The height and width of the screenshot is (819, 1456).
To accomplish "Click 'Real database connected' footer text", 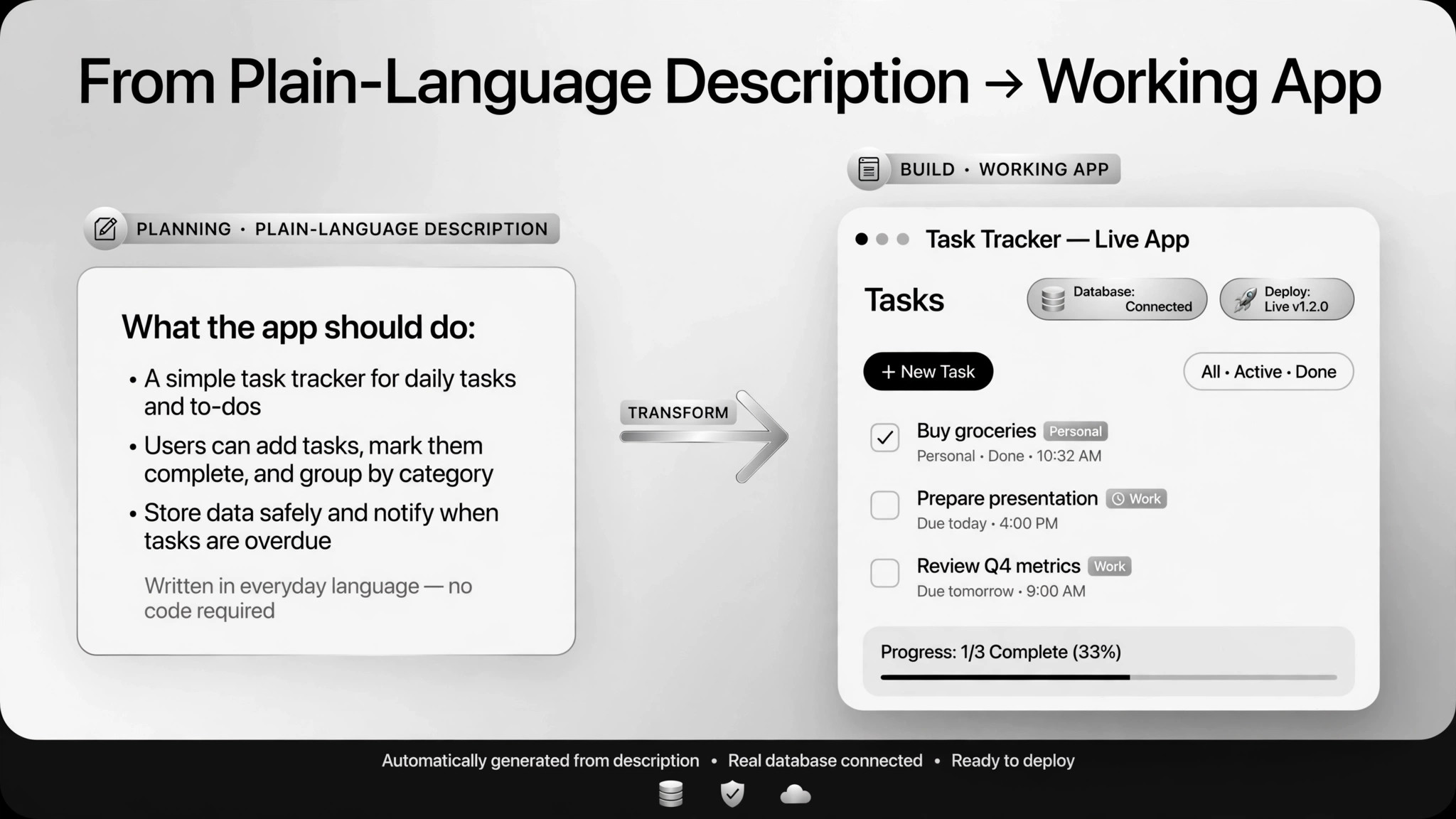I will click(x=825, y=761).
